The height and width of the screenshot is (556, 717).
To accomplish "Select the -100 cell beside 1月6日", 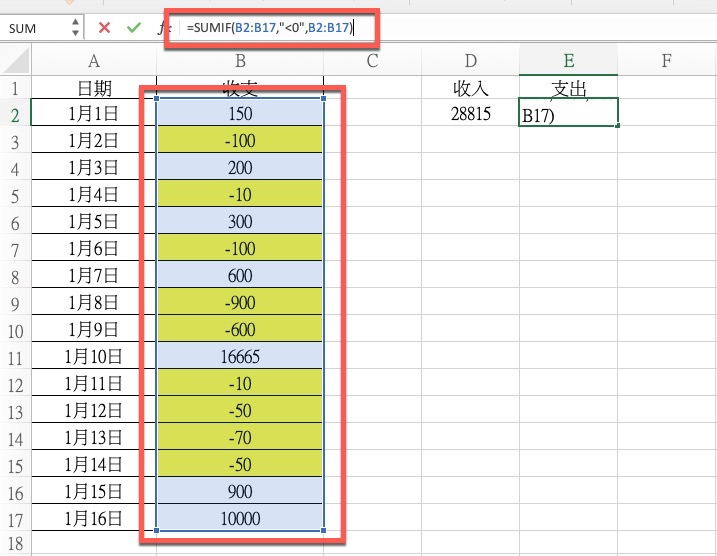I will pyautogui.click(x=240, y=248).
